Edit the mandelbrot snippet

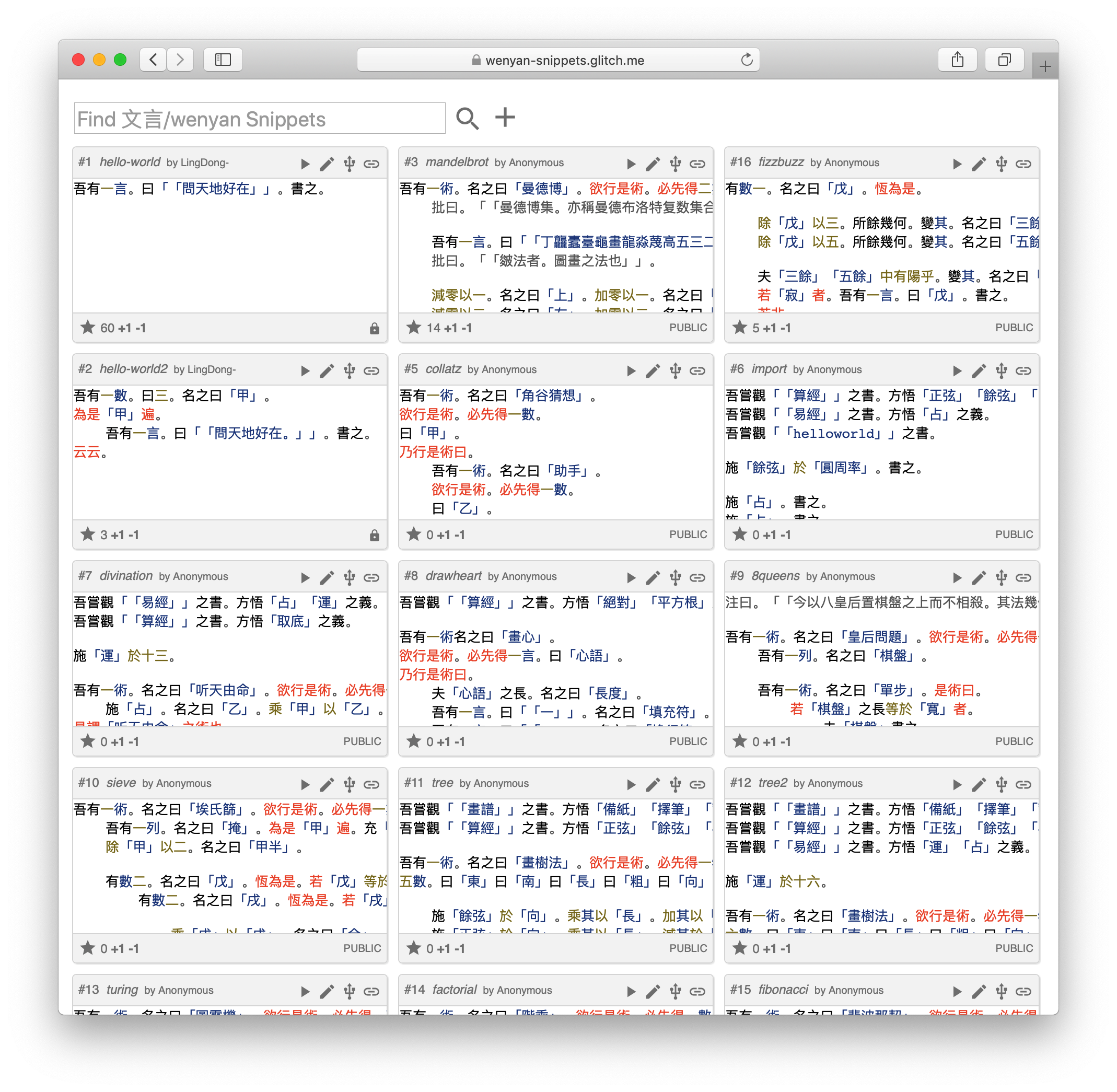[653, 164]
